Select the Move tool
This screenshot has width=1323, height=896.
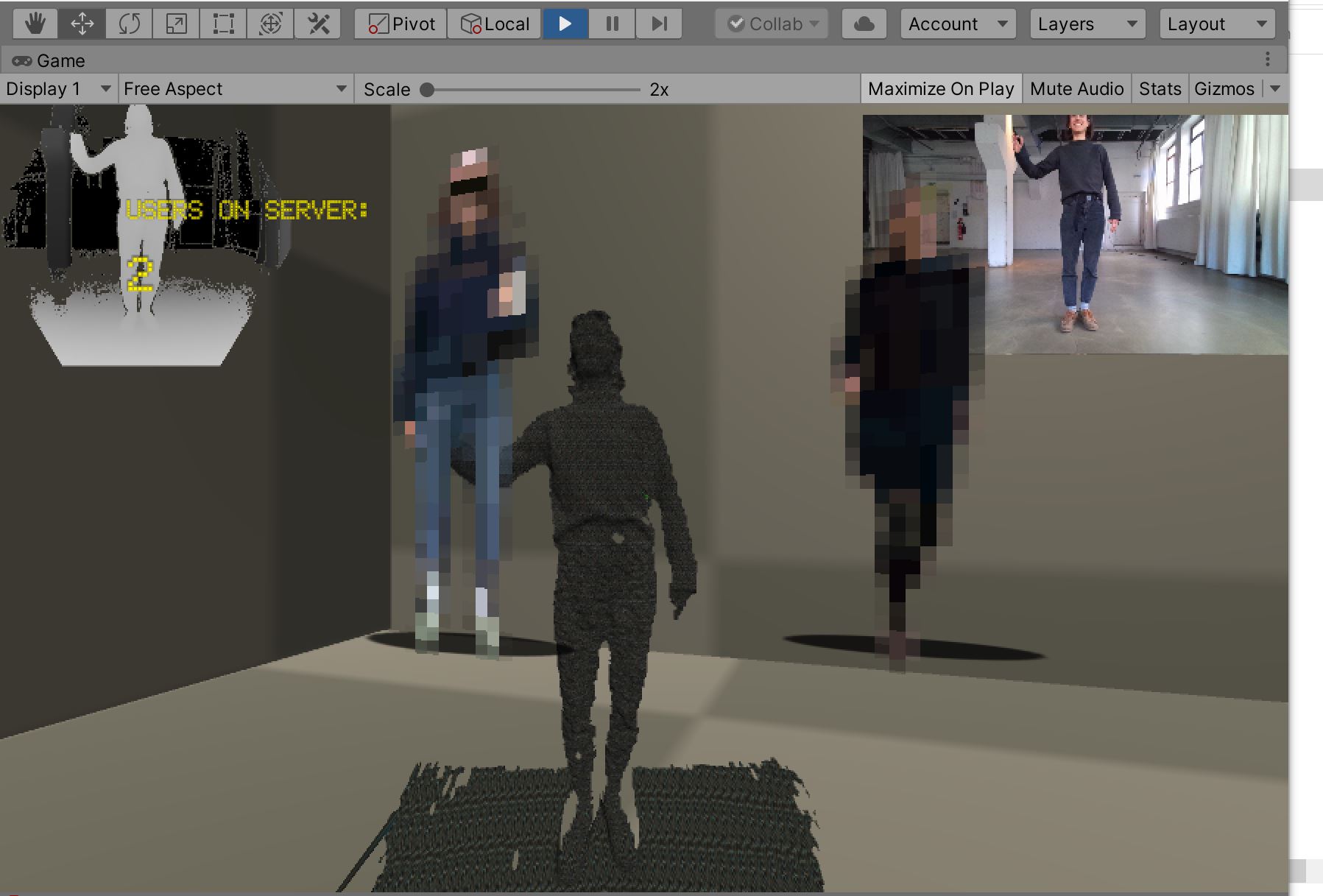(82, 24)
